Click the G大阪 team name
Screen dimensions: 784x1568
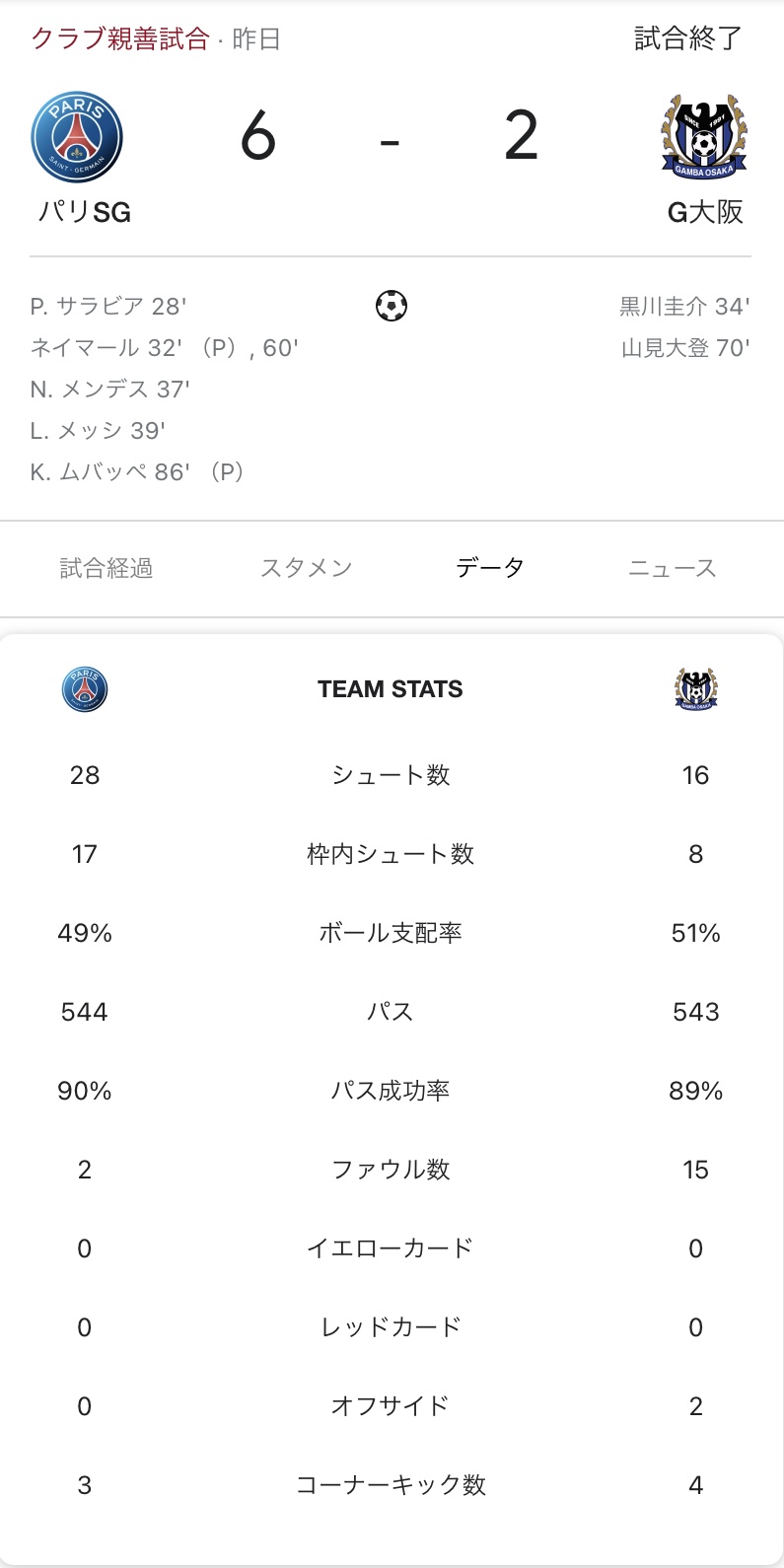pos(705,212)
